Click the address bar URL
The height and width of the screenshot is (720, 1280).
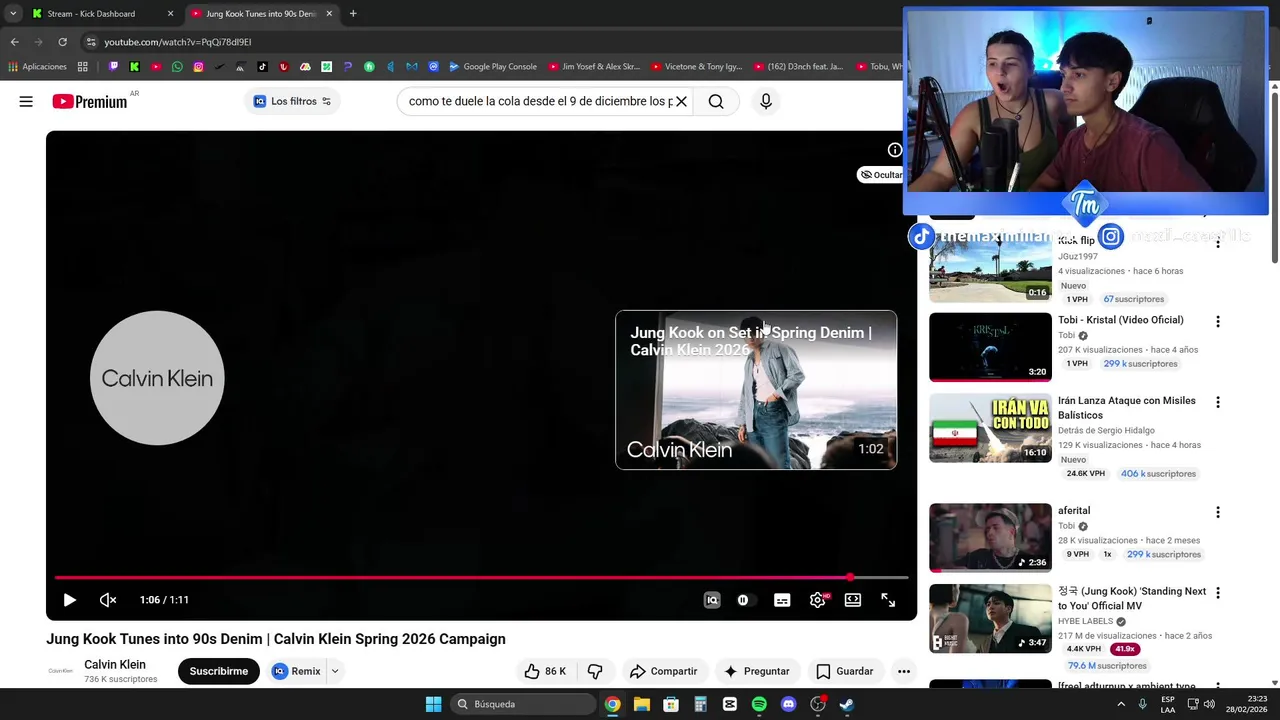coord(178,42)
